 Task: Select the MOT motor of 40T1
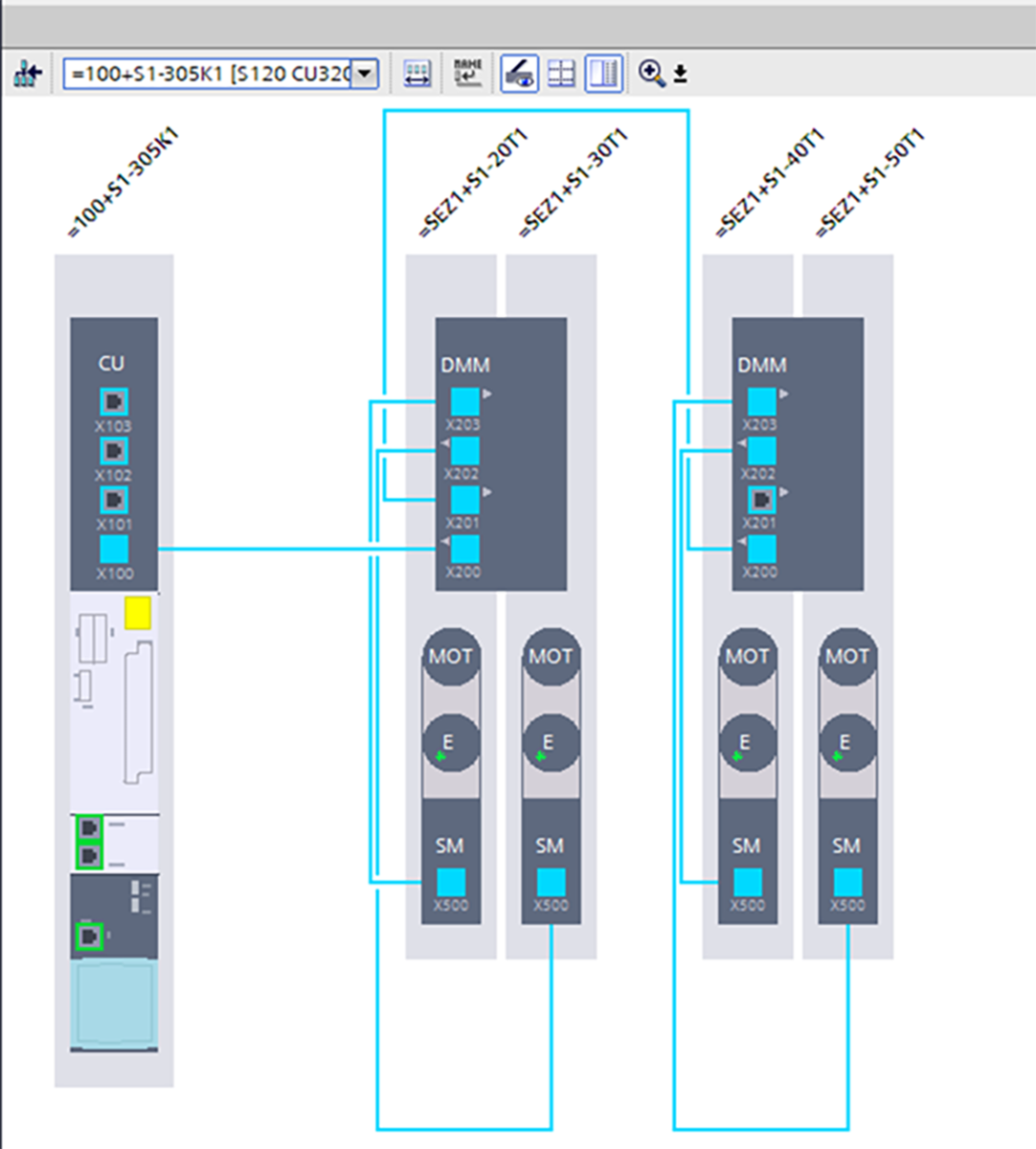(748, 657)
